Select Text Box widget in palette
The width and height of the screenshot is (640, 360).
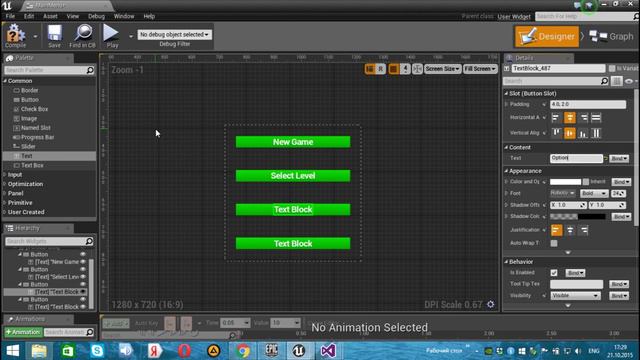32,165
